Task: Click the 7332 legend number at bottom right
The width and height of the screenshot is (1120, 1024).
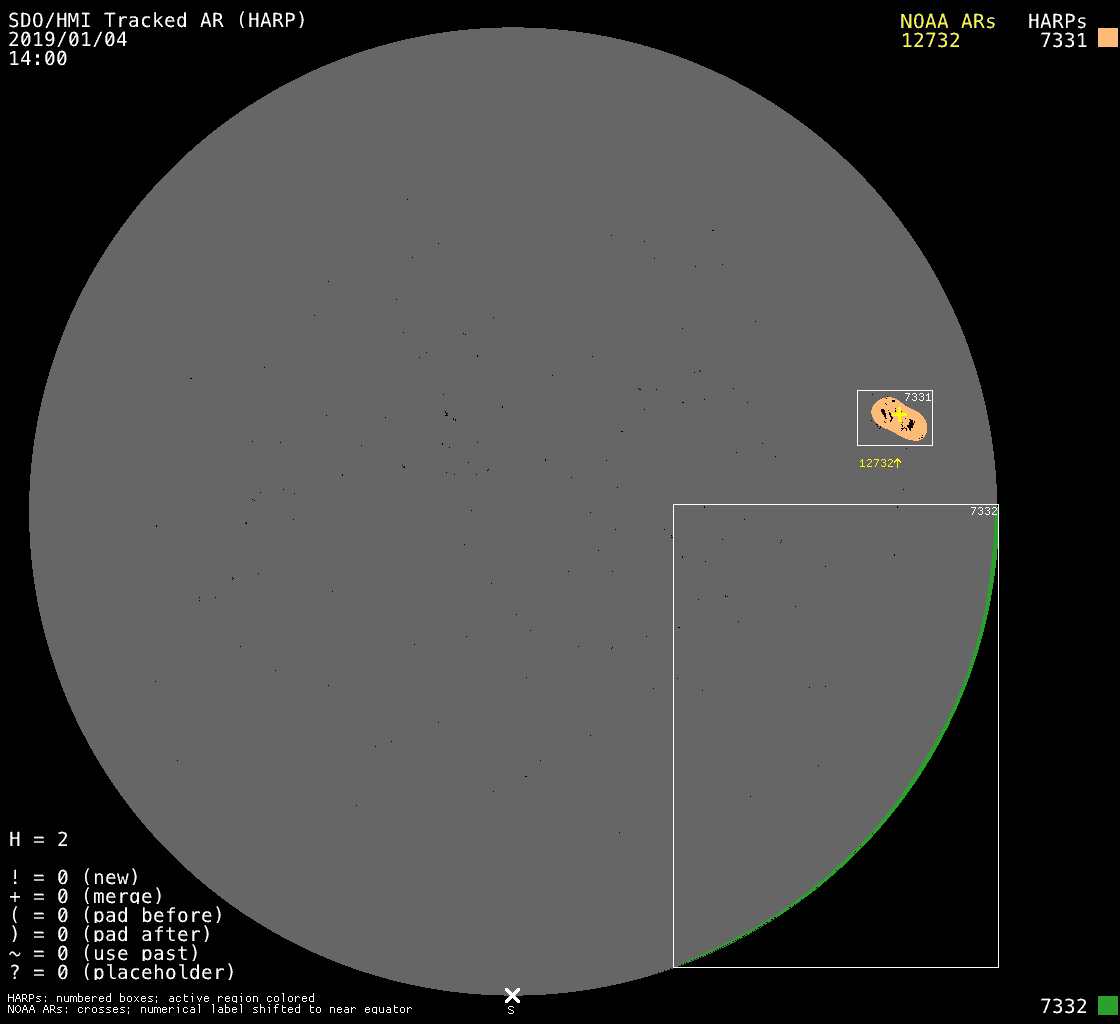Action: coord(1063,1006)
